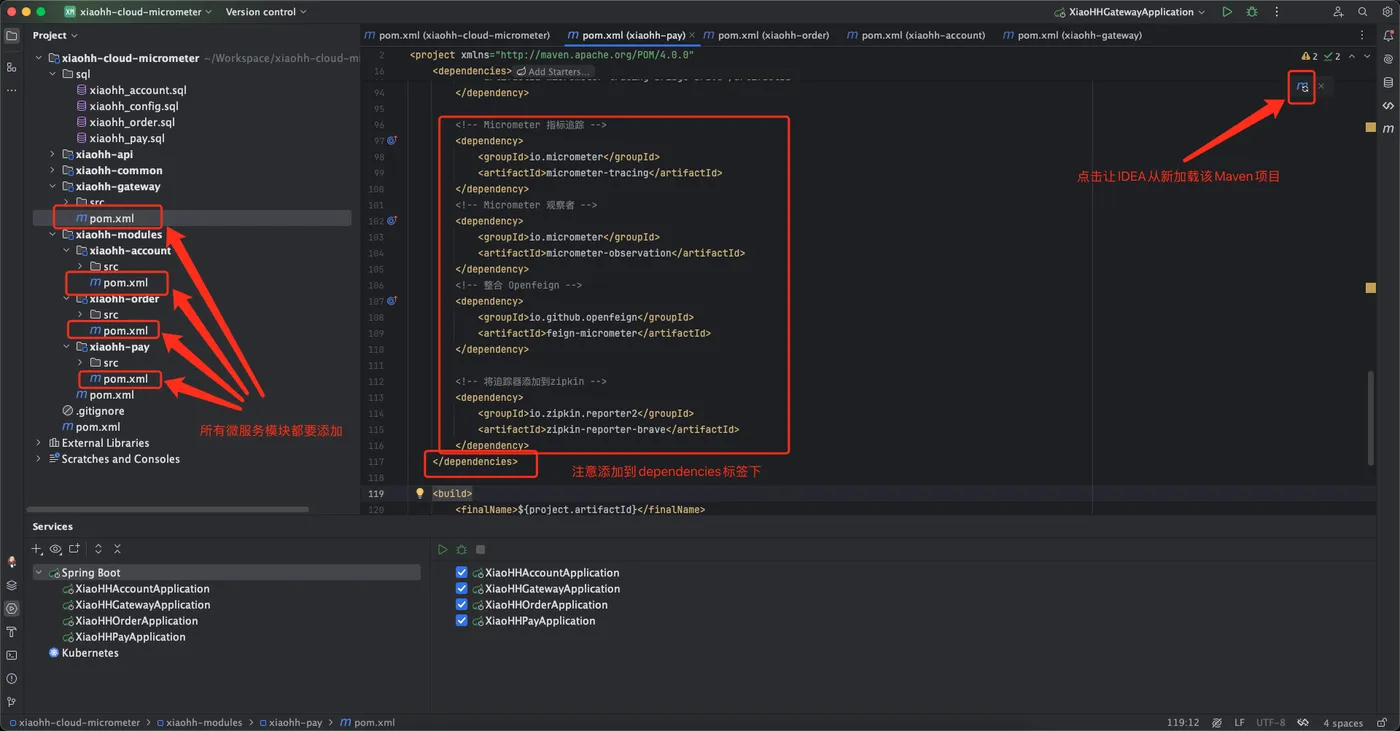Expand all services with the expand-all icon

98,549
